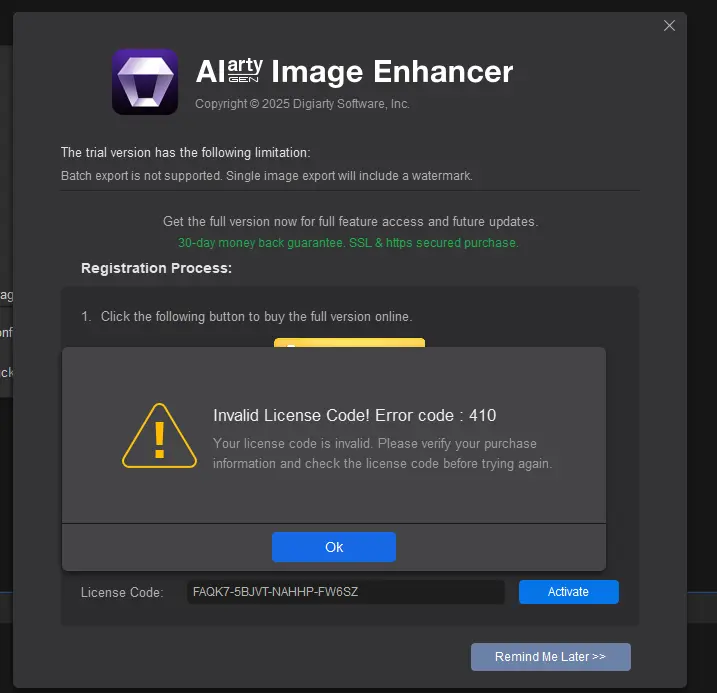Click the "AI arty Image Enhancer" title text
This screenshot has width=717, height=693.
pyautogui.click(x=354, y=72)
